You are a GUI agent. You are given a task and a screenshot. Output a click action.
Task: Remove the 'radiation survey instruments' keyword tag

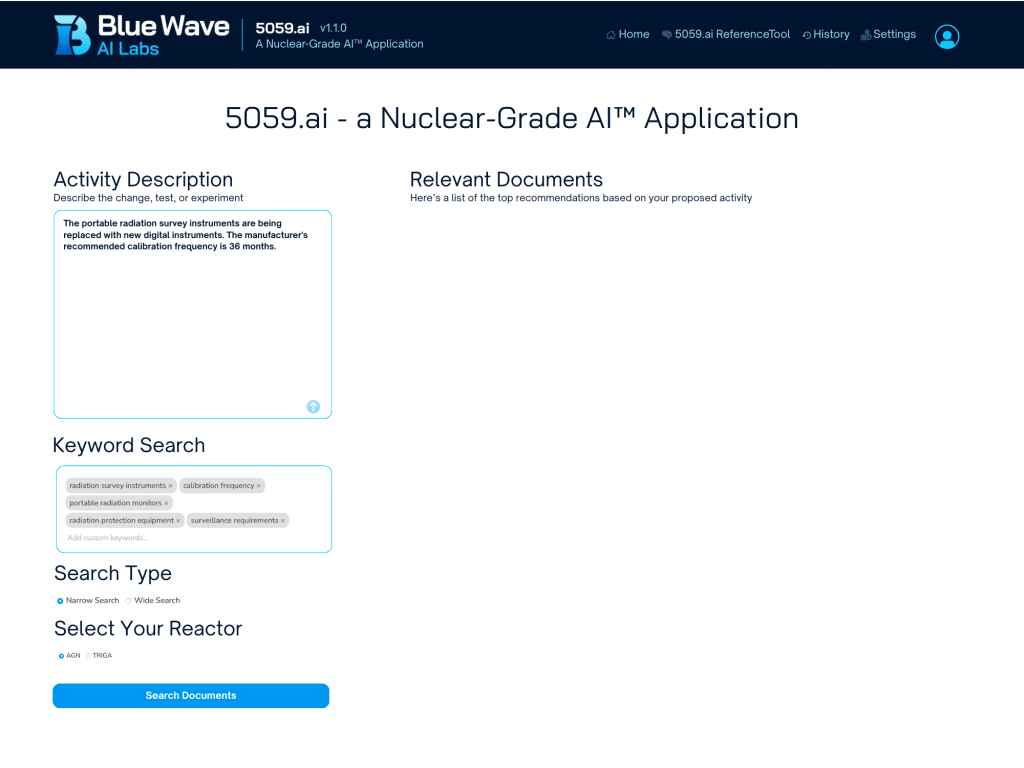tap(171, 486)
